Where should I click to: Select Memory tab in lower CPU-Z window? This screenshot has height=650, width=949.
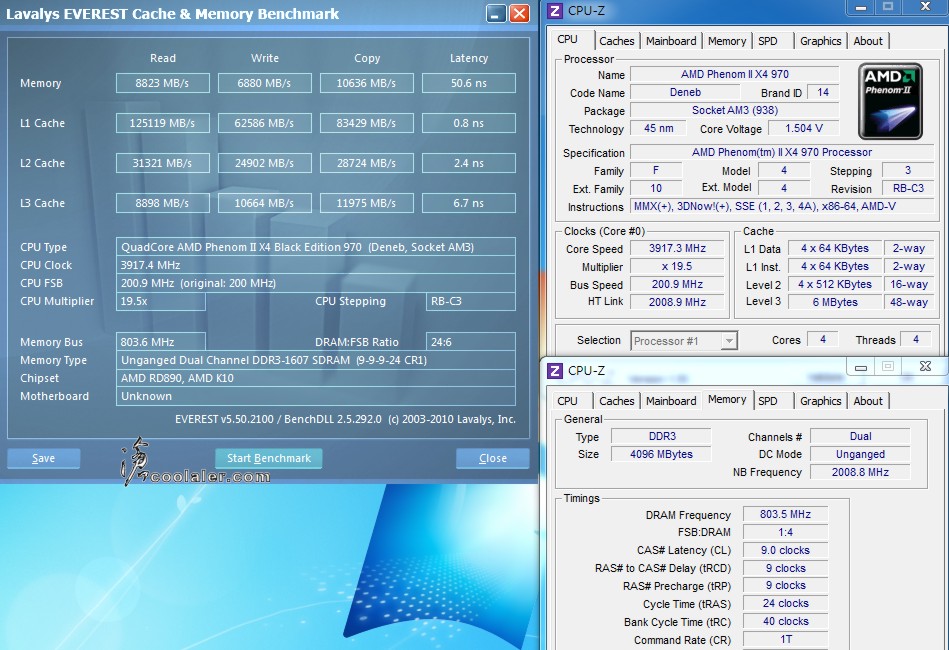[727, 399]
